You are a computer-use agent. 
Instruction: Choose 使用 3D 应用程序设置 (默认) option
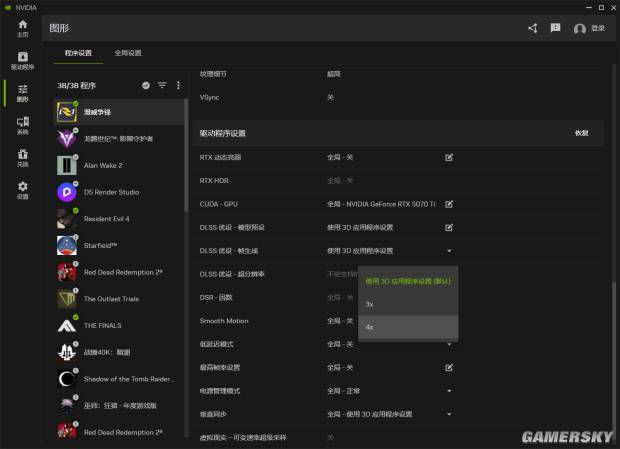(x=408, y=281)
